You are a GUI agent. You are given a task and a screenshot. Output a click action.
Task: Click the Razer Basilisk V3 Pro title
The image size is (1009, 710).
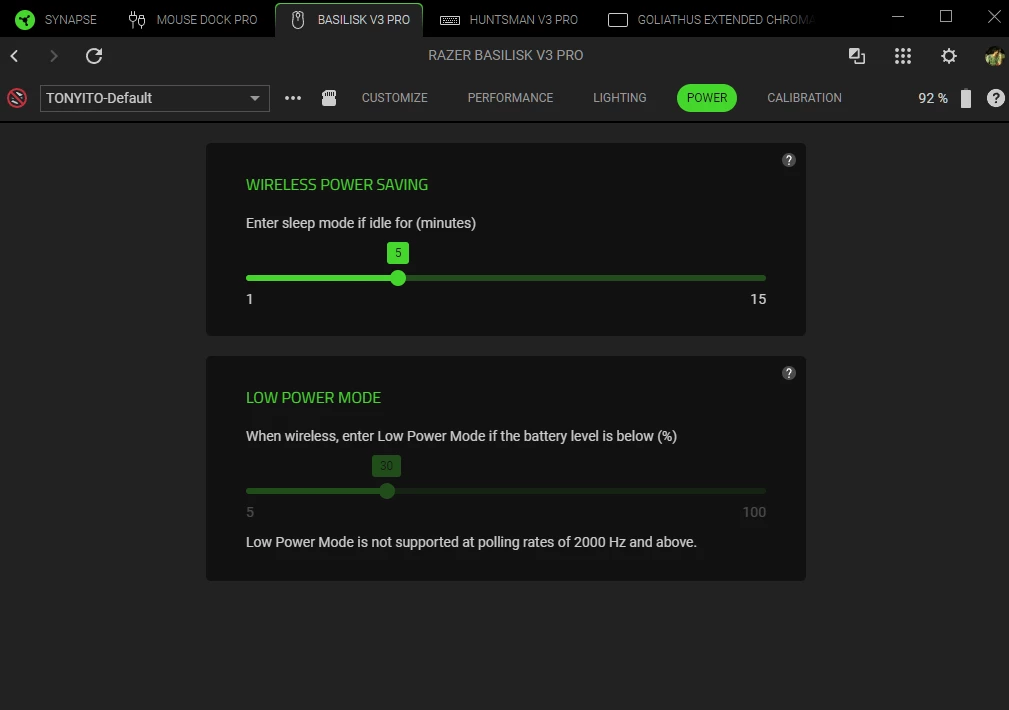click(x=505, y=55)
